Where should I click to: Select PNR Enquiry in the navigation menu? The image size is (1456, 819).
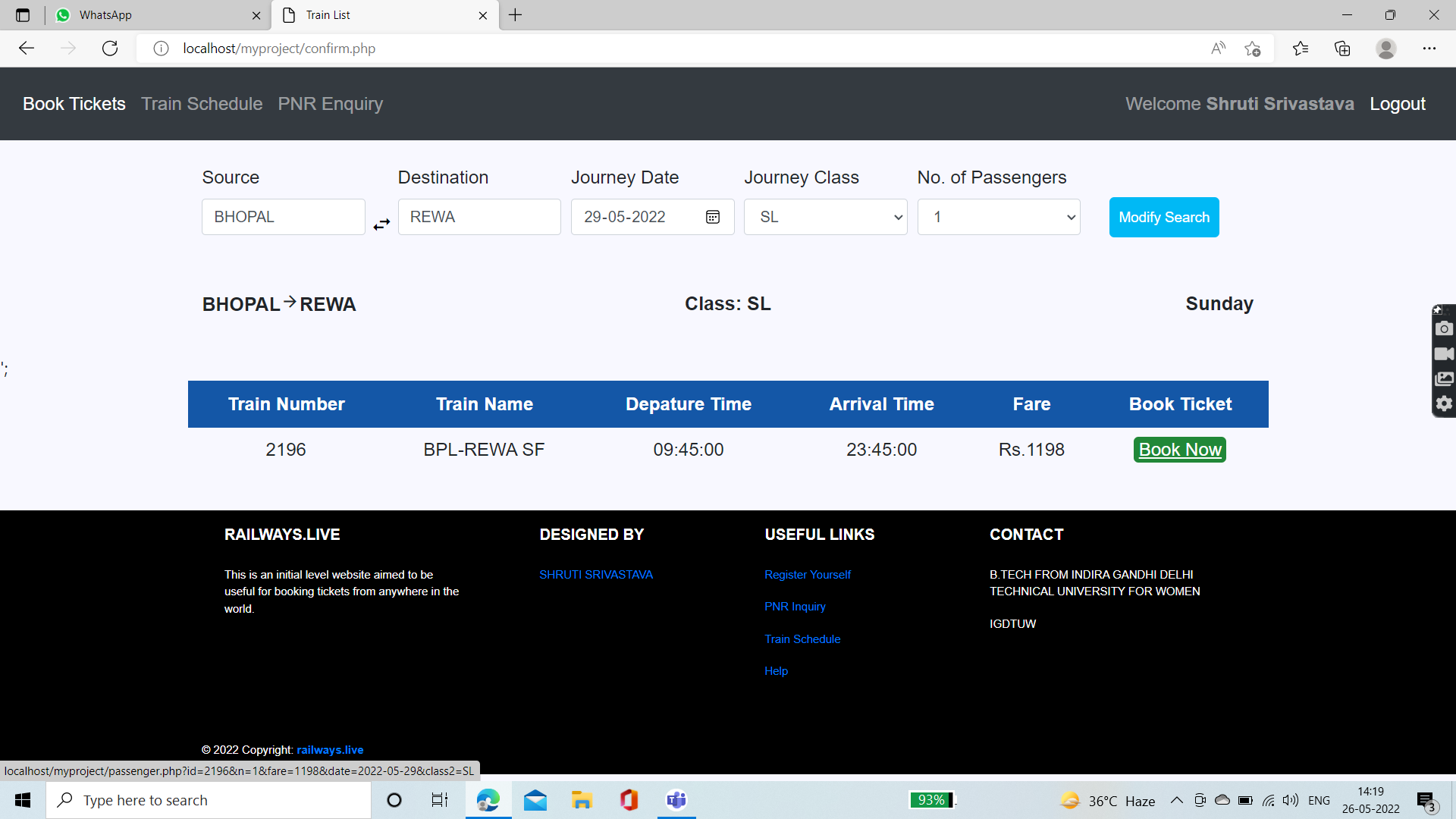coord(331,104)
